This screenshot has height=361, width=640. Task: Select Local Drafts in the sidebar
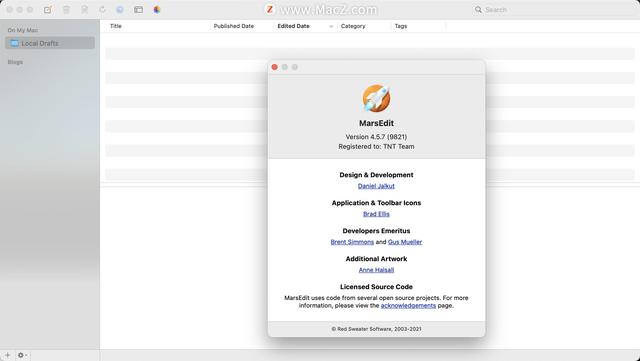click(50, 43)
